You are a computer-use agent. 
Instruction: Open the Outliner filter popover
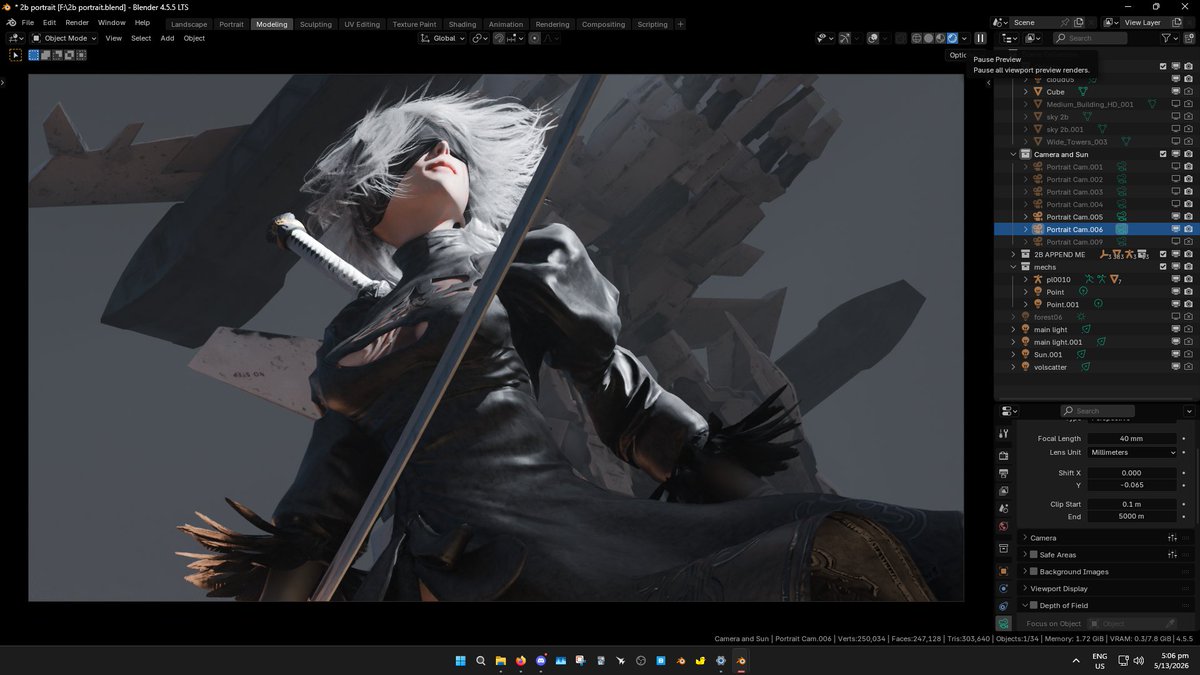pyautogui.click(x=1169, y=38)
